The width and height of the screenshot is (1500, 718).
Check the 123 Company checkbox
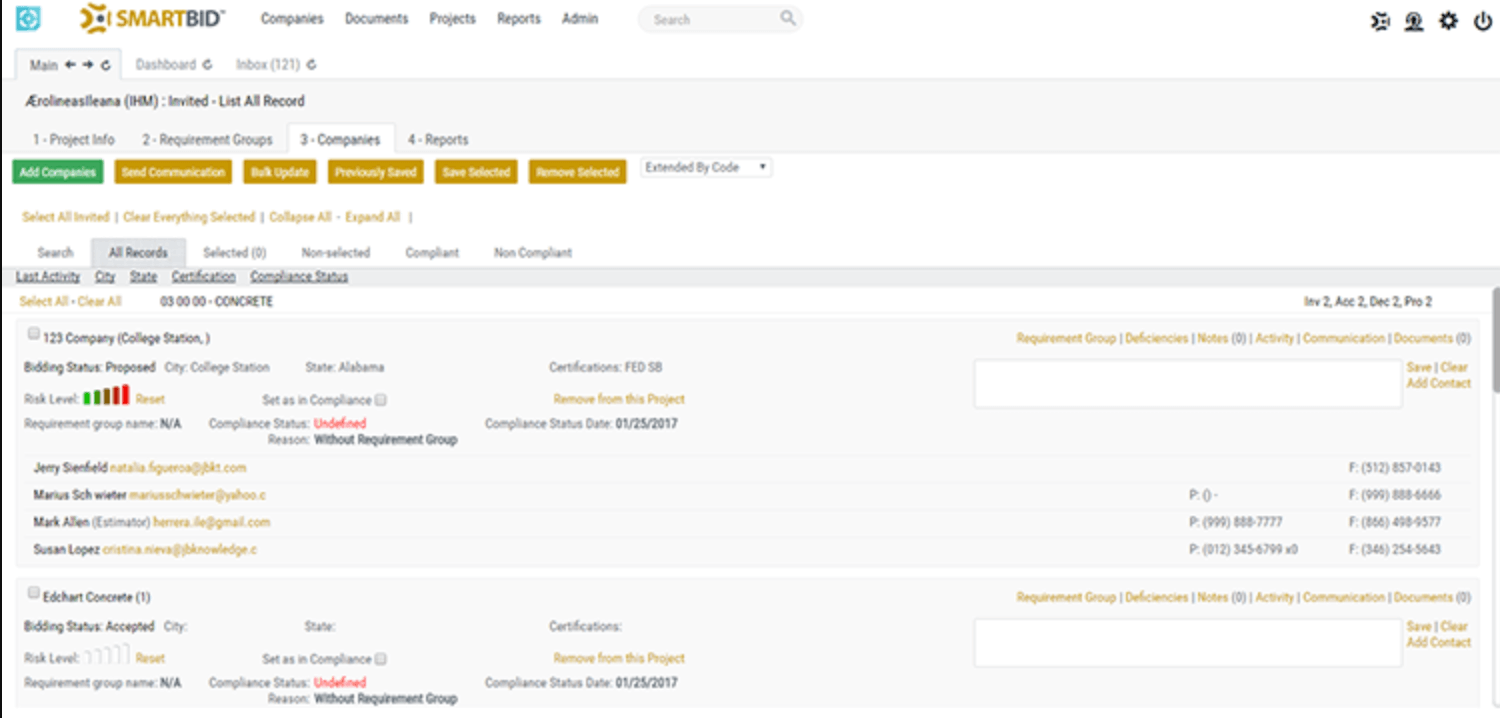pyautogui.click(x=34, y=334)
